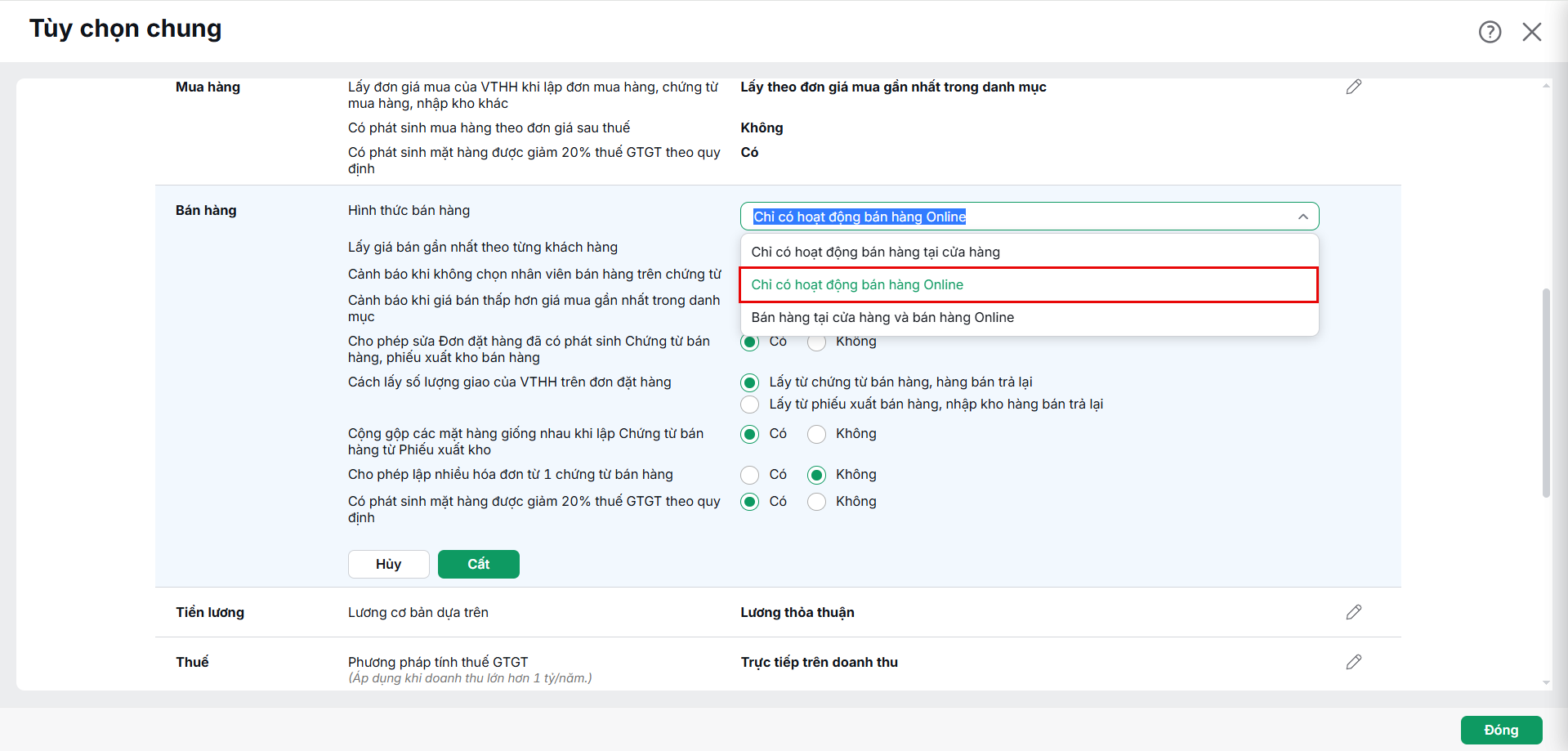
Task: Close the Tùy chọn chung dialog
Action: point(1532,32)
